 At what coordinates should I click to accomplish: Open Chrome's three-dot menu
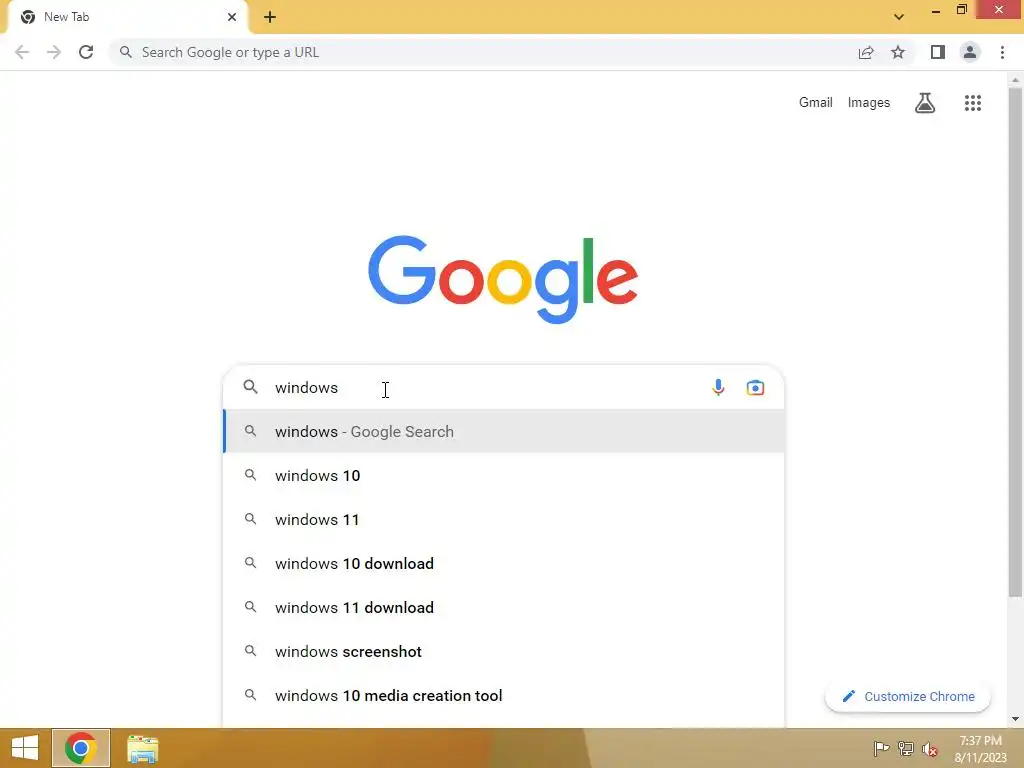(1002, 52)
